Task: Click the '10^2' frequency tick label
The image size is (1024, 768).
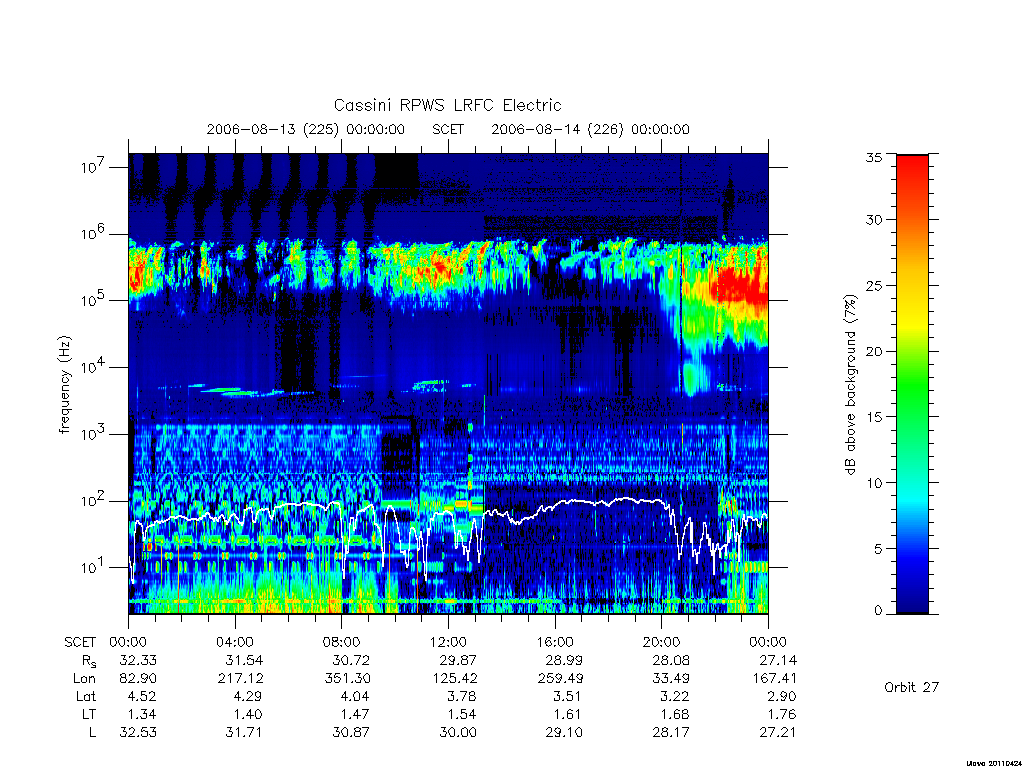Action: (x=94, y=501)
